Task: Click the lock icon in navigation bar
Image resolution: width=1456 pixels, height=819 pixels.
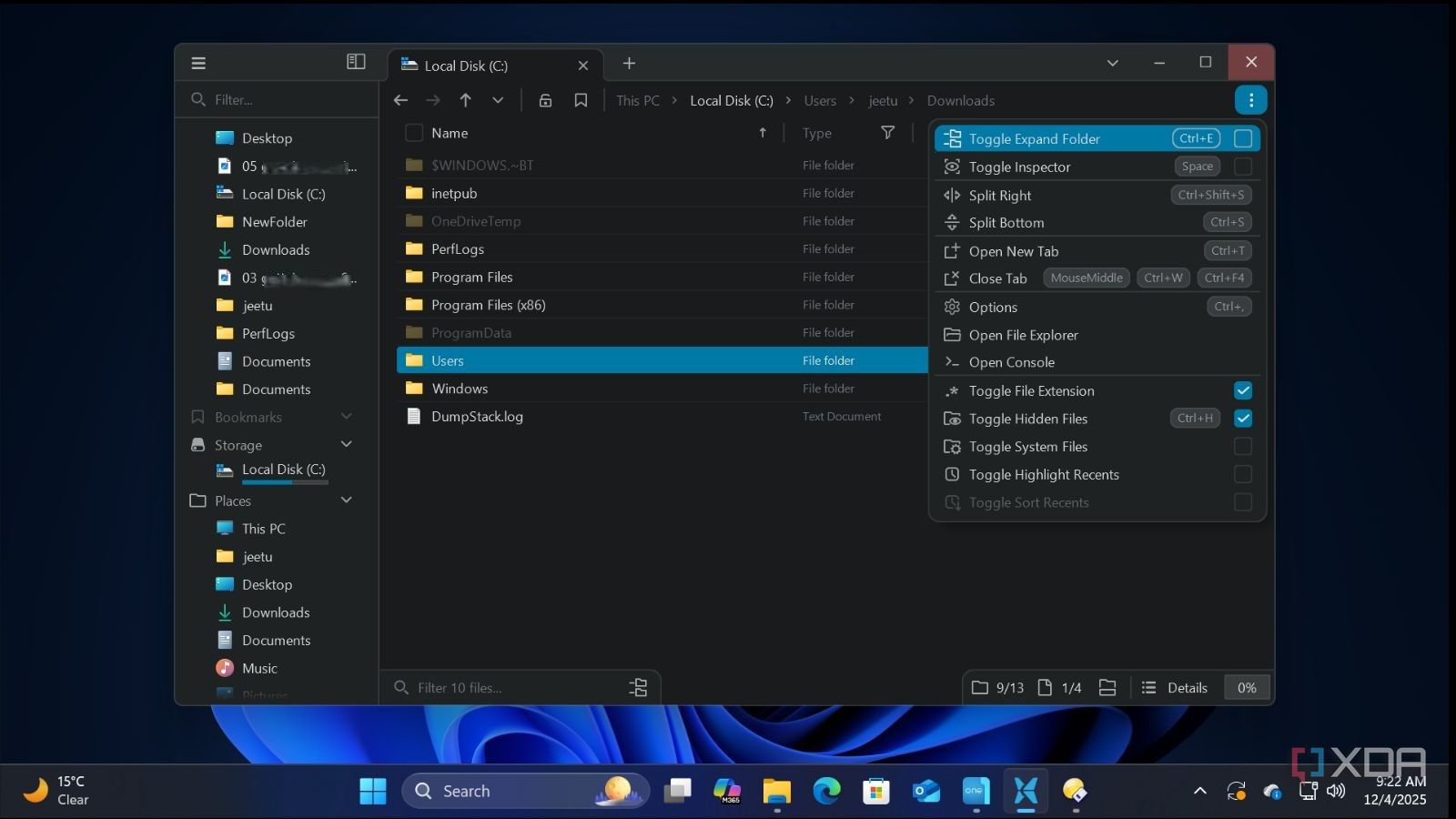Action: [545, 100]
